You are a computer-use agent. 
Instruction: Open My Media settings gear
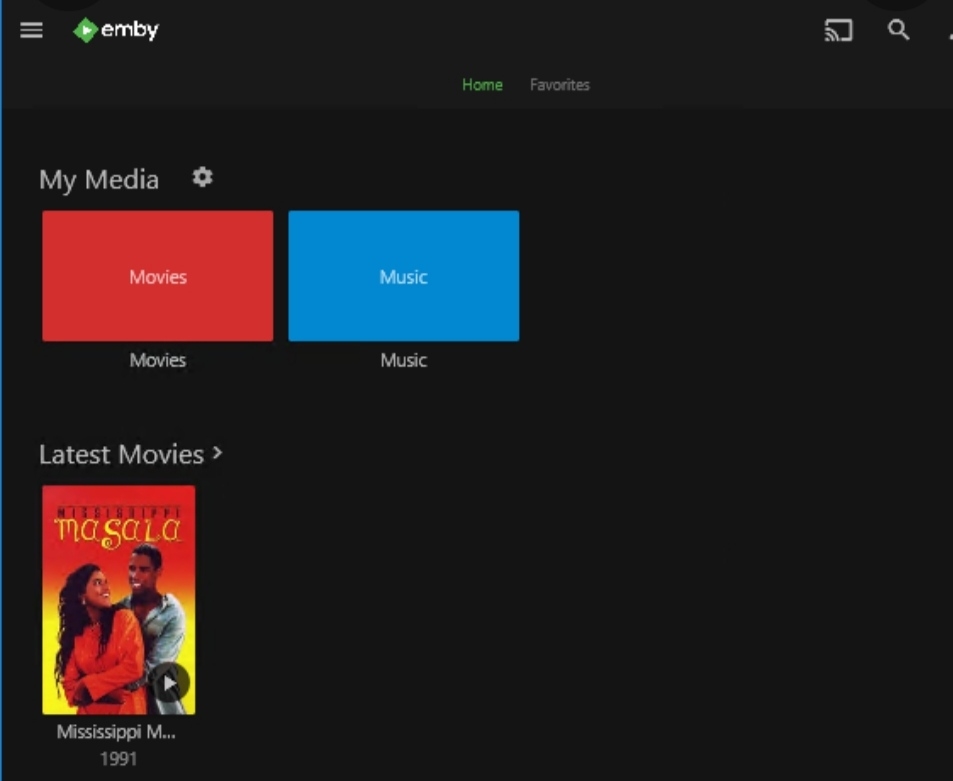[x=203, y=178]
